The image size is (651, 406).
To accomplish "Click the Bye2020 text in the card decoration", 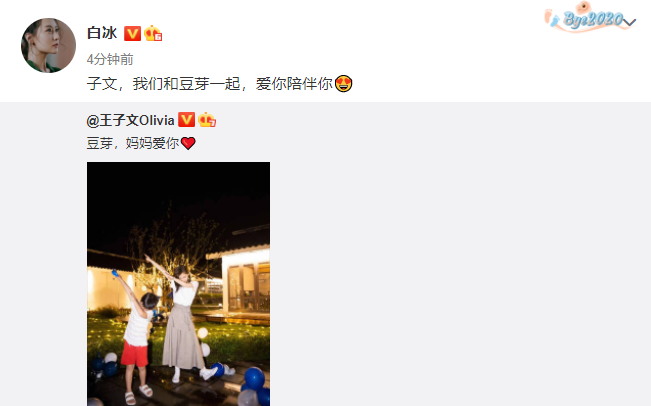I will click(593, 20).
